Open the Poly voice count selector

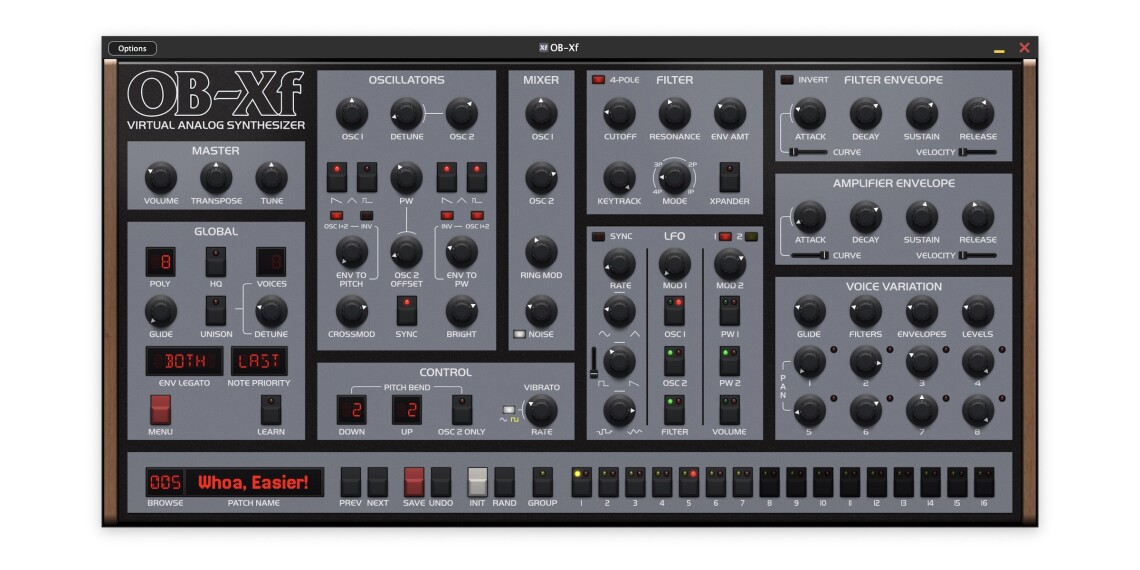(160, 261)
